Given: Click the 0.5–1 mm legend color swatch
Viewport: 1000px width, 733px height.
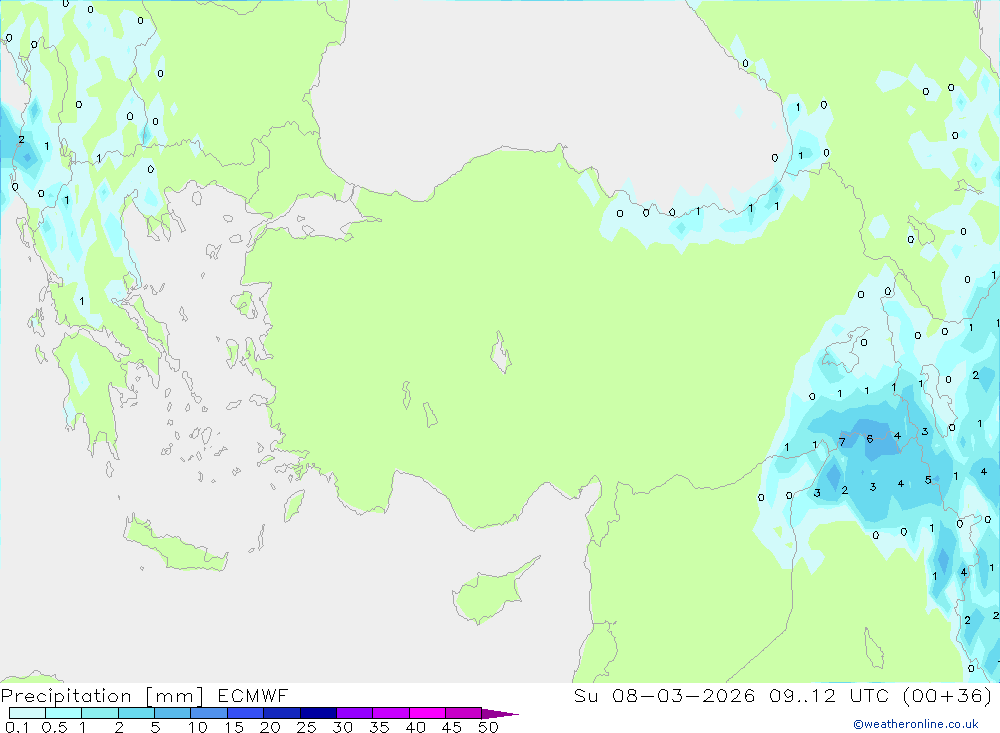Looking at the screenshot, I should point(63,713).
